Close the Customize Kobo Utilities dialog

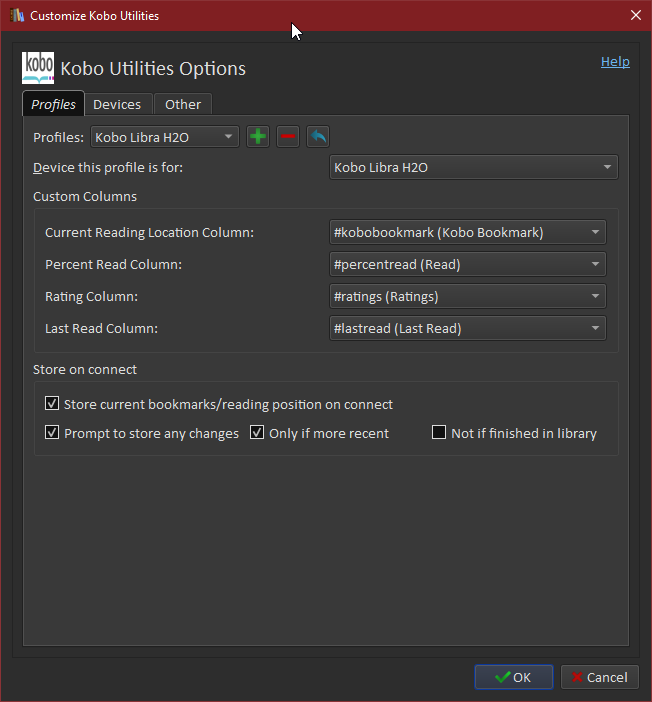(636, 15)
